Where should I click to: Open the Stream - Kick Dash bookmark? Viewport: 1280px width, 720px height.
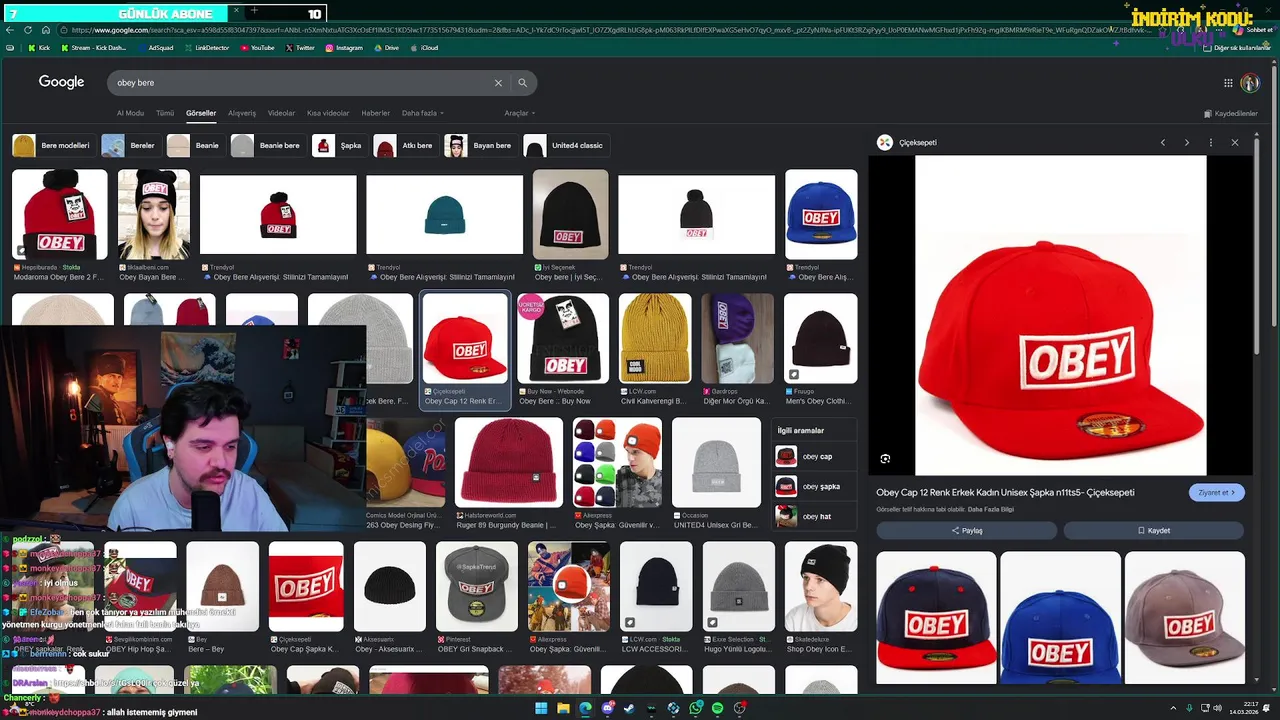[x=93, y=48]
